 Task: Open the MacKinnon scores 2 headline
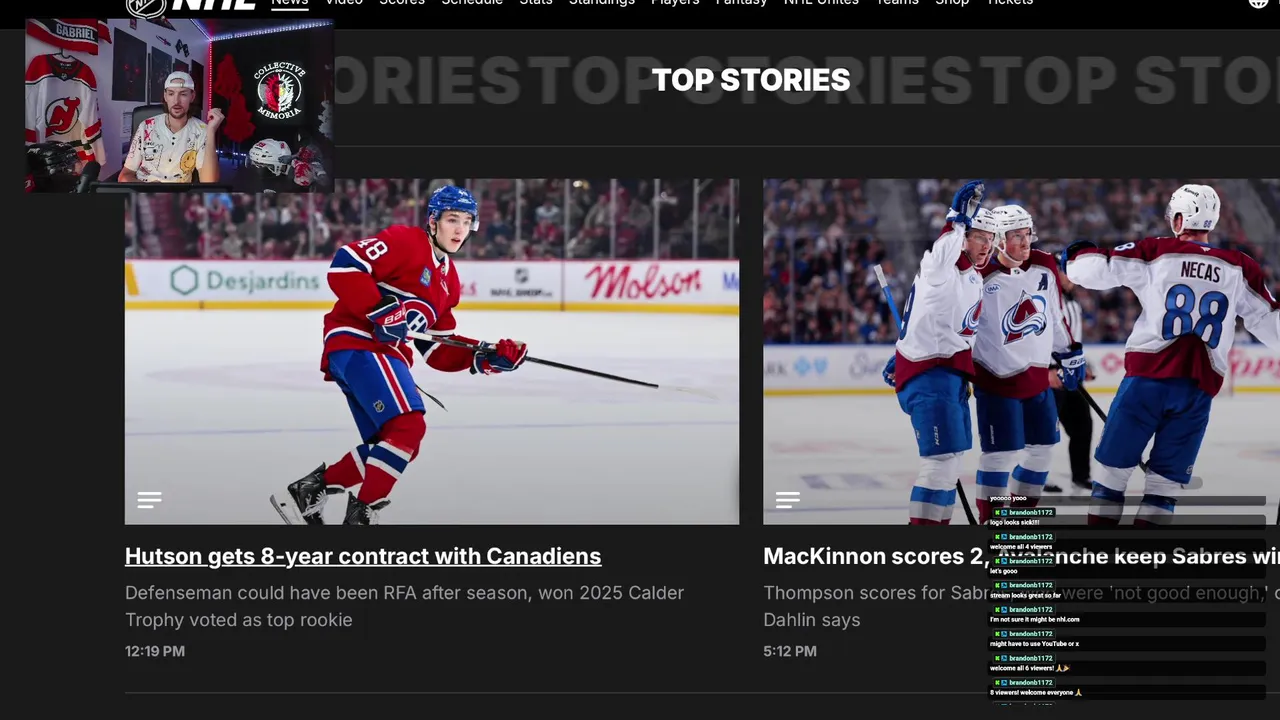[870, 556]
